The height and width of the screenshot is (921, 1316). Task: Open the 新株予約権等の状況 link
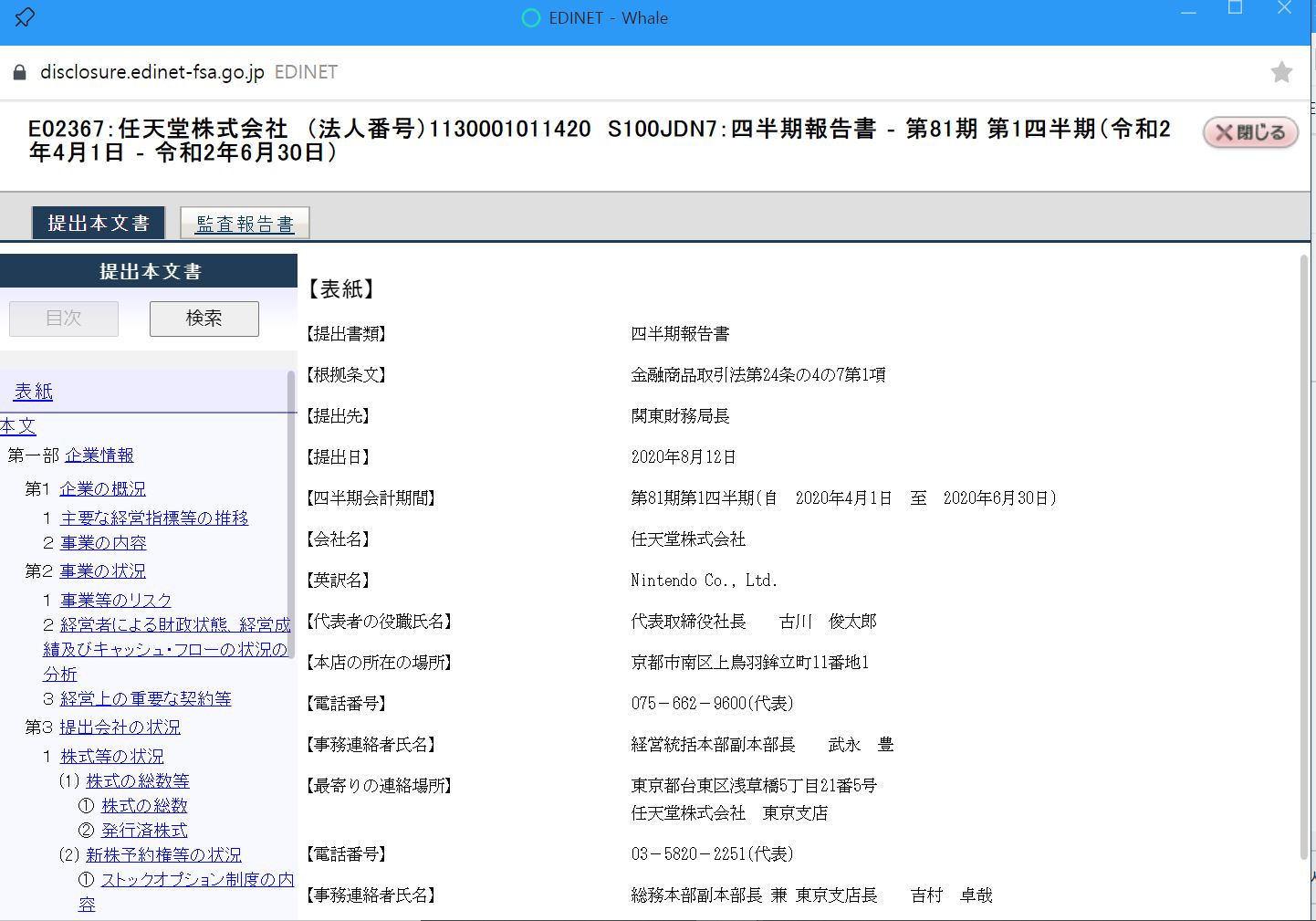163,854
